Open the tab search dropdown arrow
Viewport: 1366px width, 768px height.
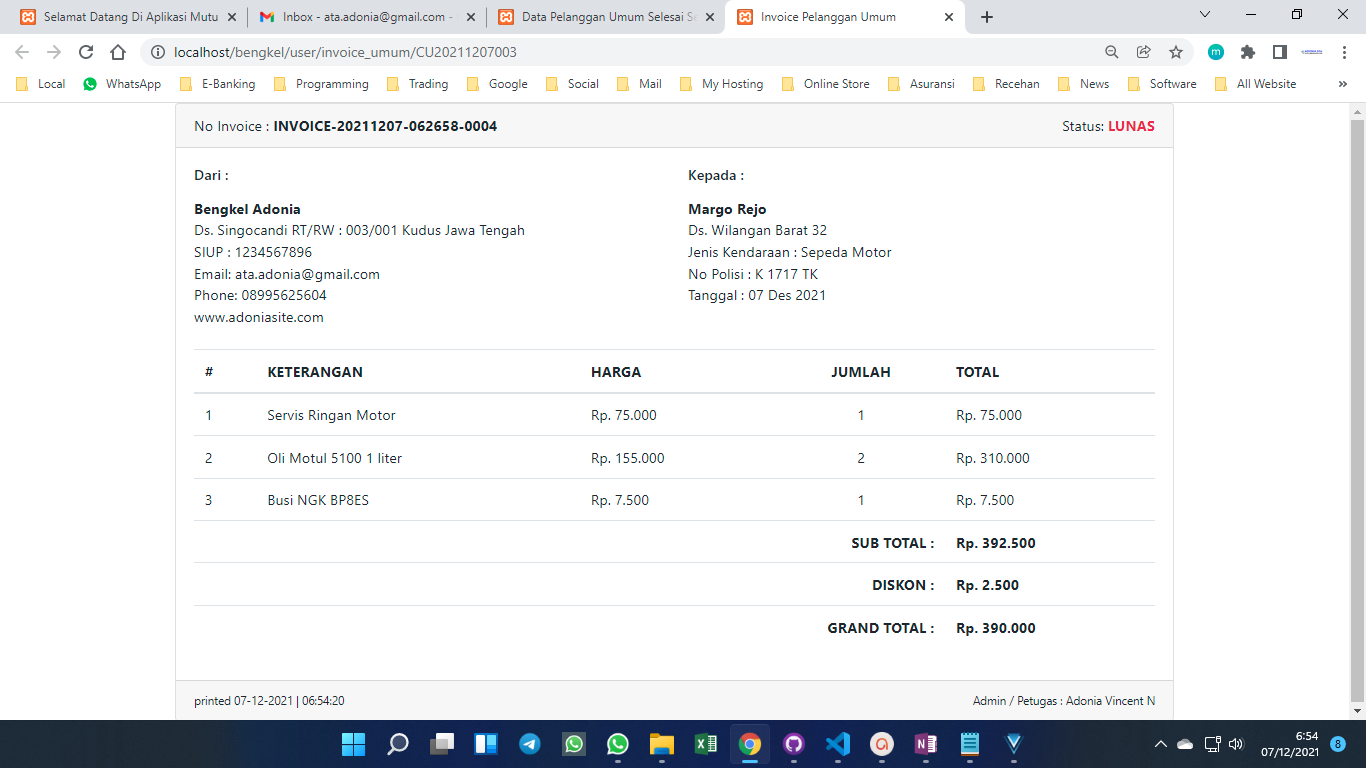point(1205,15)
